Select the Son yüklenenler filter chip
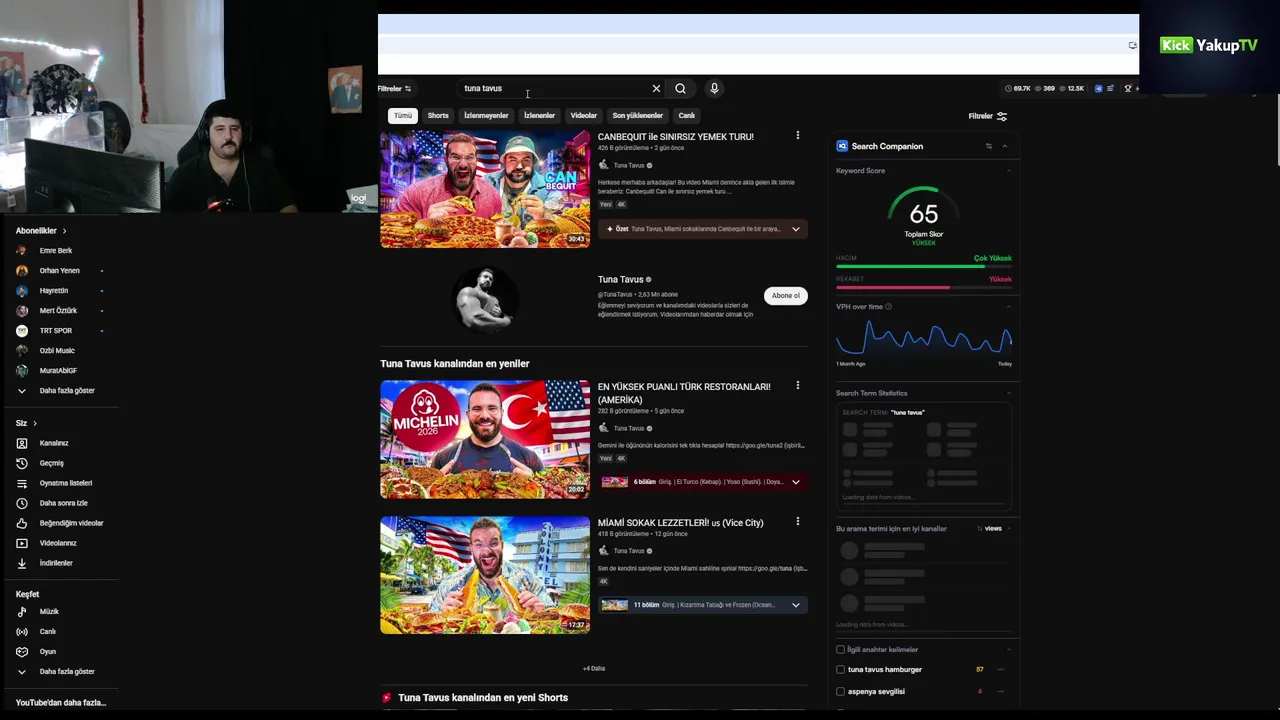Screen dimensions: 1280x720 [637, 116]
